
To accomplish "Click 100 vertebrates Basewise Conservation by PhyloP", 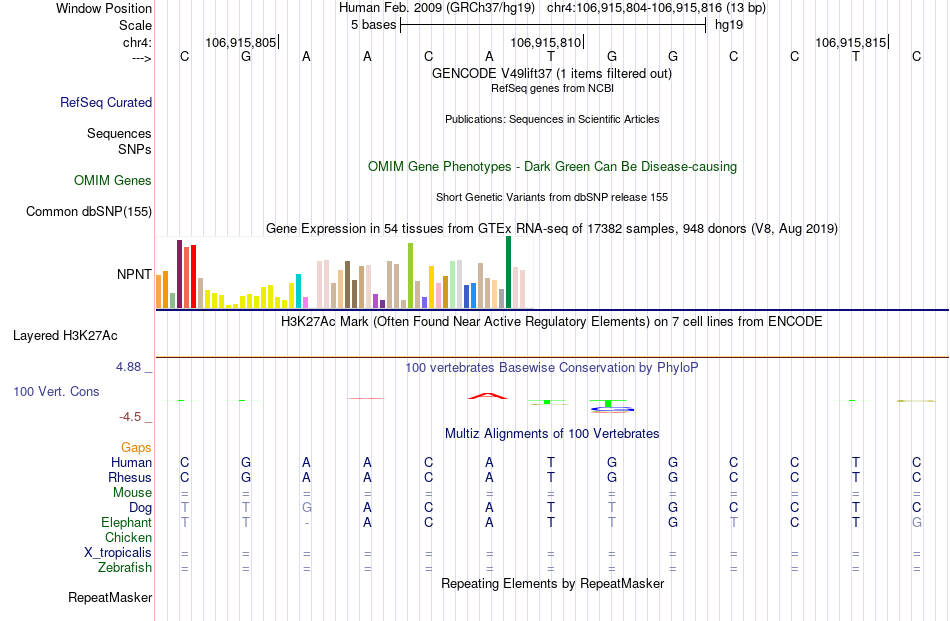I will (552, 368).
